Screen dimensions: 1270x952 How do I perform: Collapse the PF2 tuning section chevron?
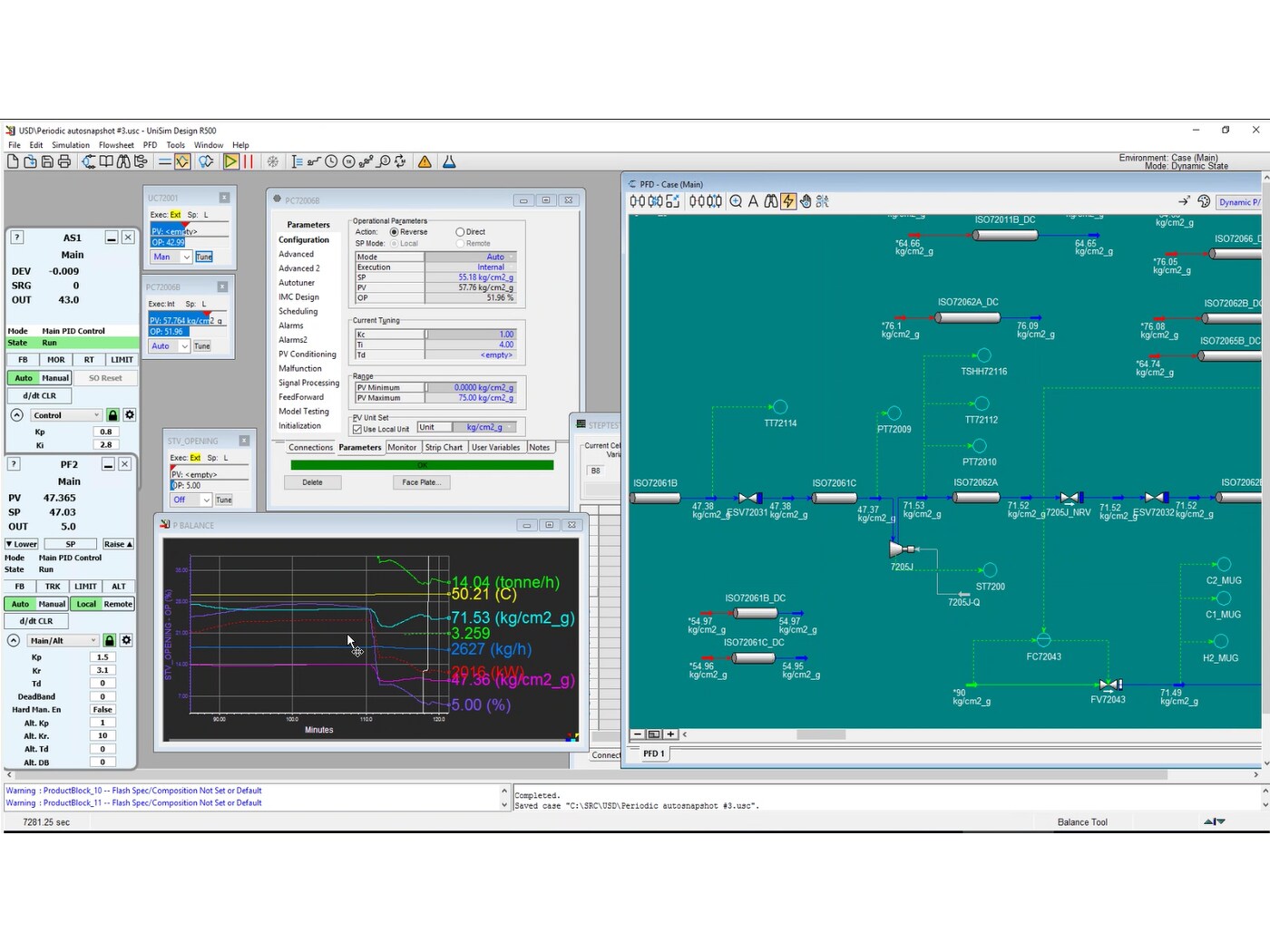[x=14, y=640]
